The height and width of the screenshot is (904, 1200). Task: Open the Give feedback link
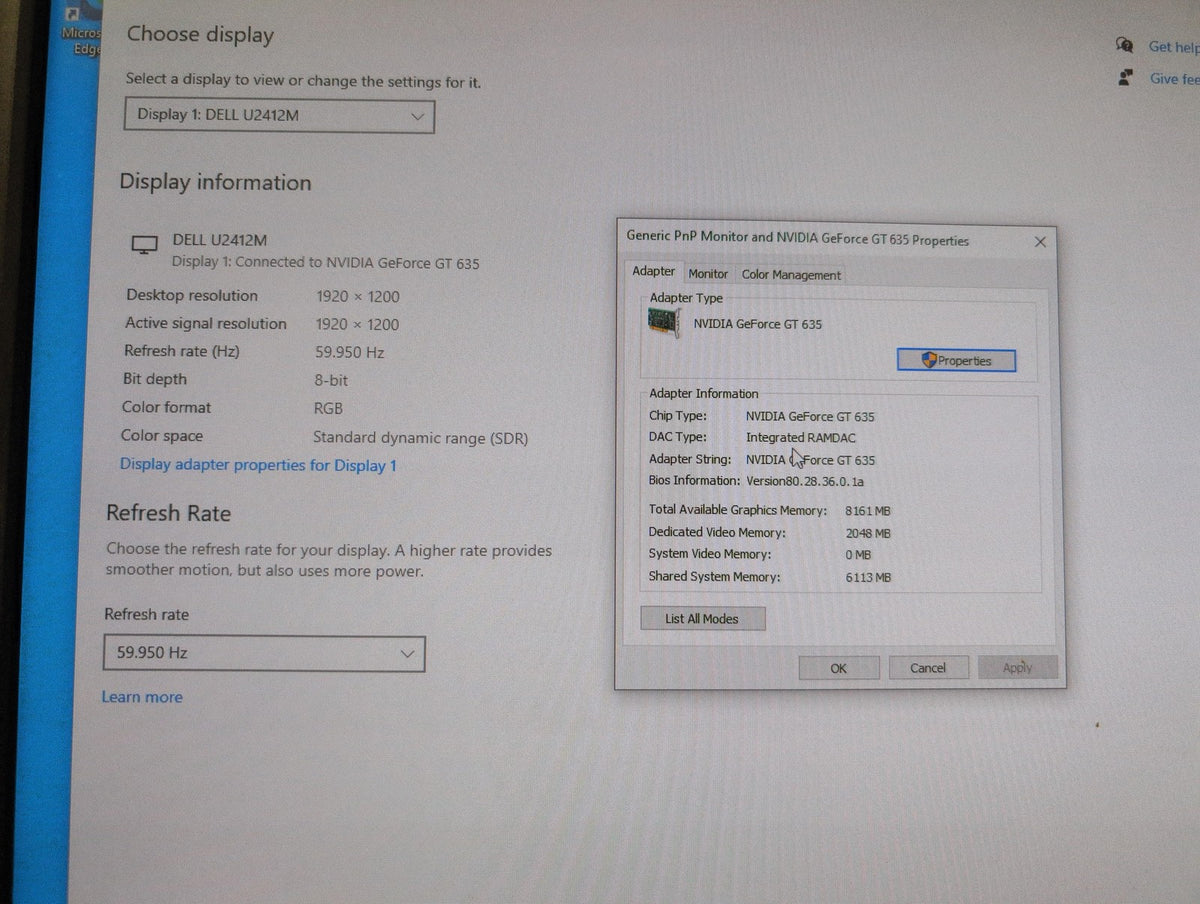point(1174,79)
